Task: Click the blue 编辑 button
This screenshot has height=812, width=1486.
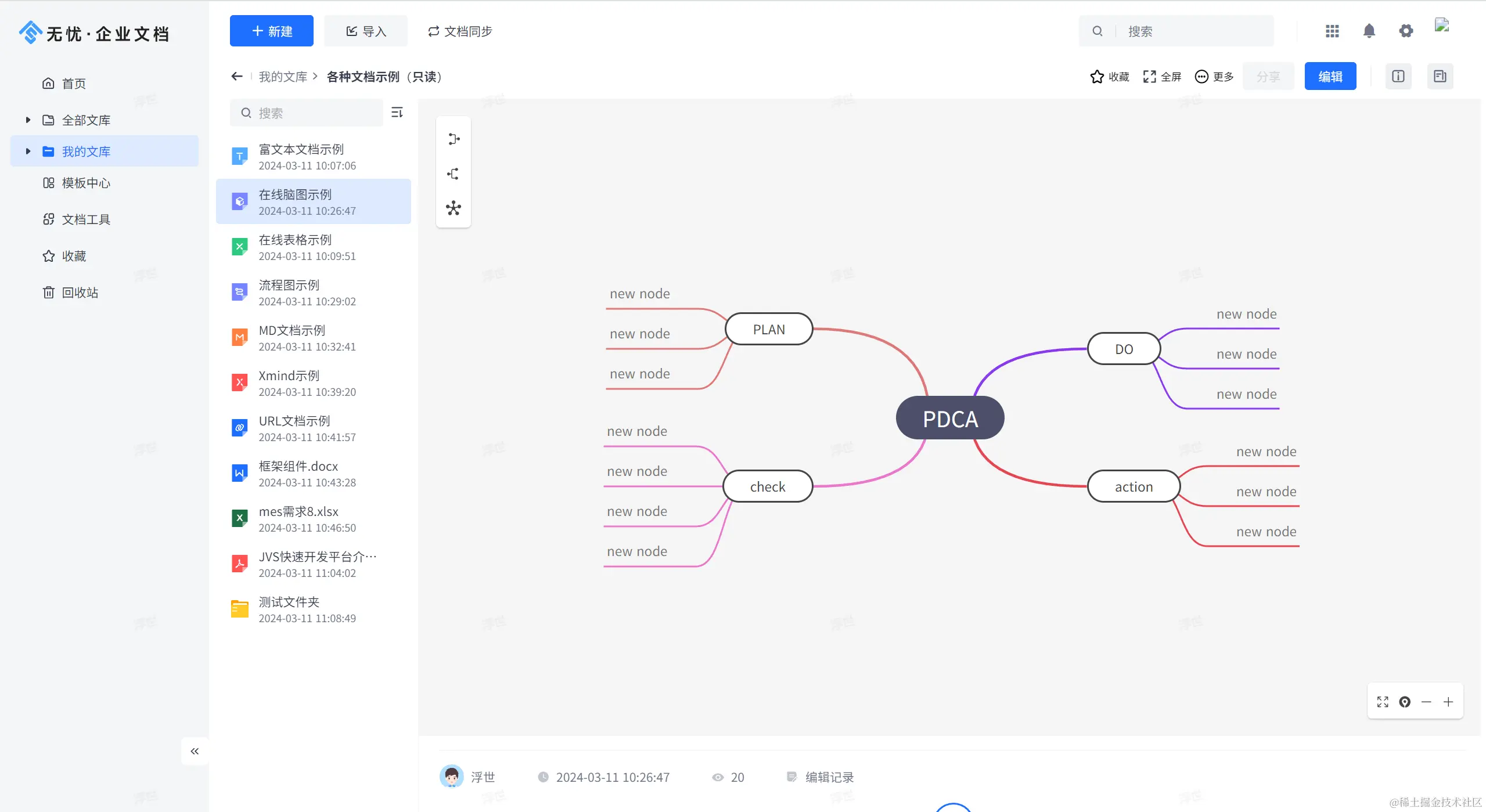Action: [1330, 77]
